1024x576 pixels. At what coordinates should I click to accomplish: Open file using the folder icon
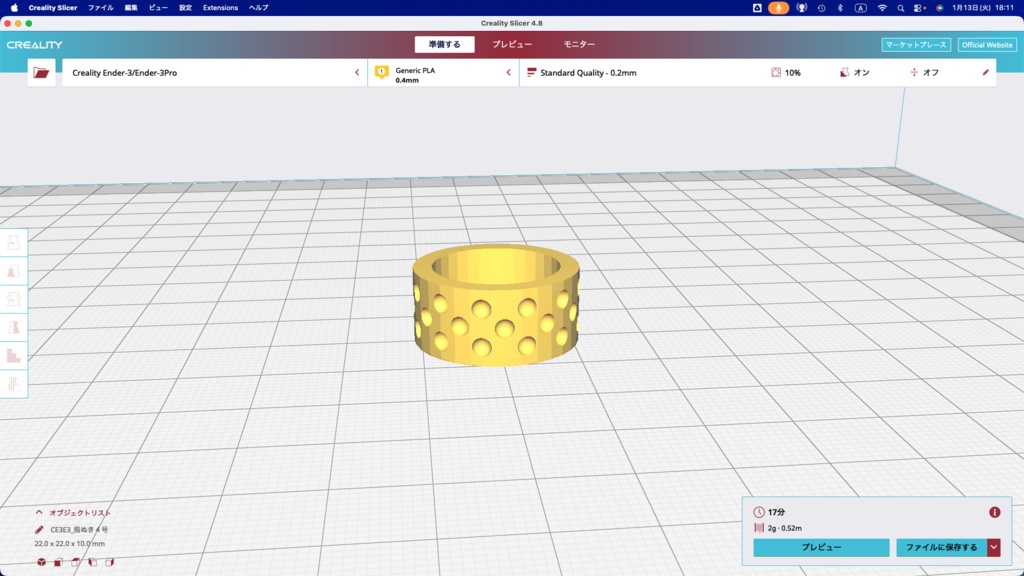click(x=41, y=72)
